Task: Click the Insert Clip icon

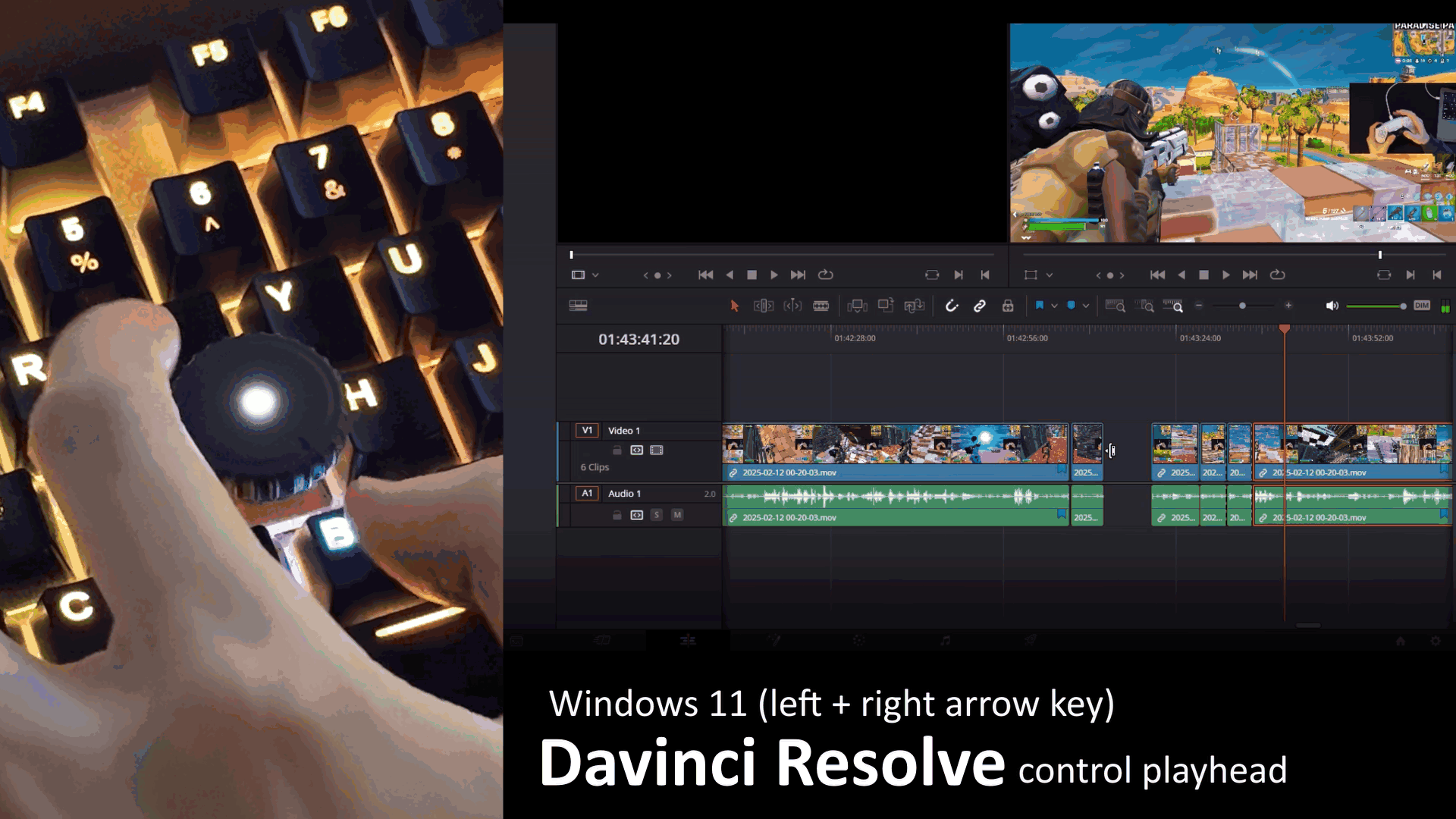Action: [x=857, y=306]
